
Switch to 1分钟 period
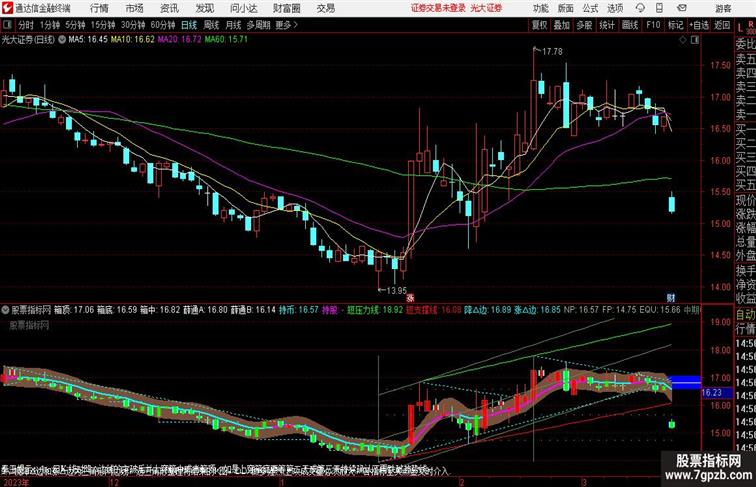[50, 25]
